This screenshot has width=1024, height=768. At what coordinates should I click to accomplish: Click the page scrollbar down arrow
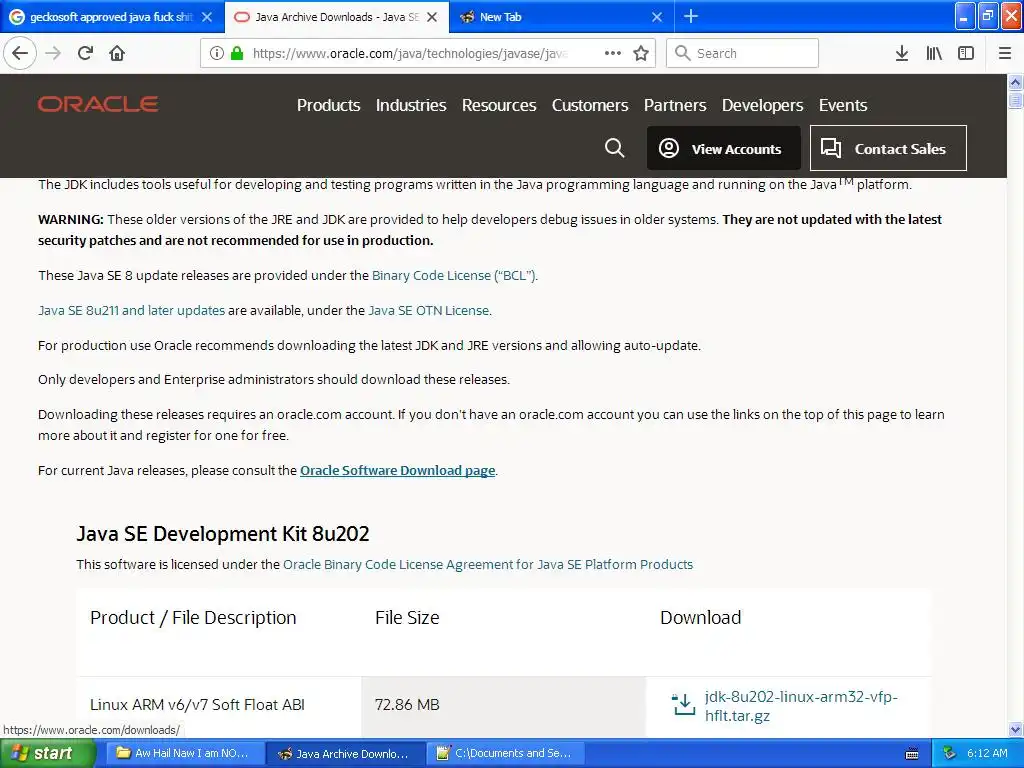tap(1015, 729)
